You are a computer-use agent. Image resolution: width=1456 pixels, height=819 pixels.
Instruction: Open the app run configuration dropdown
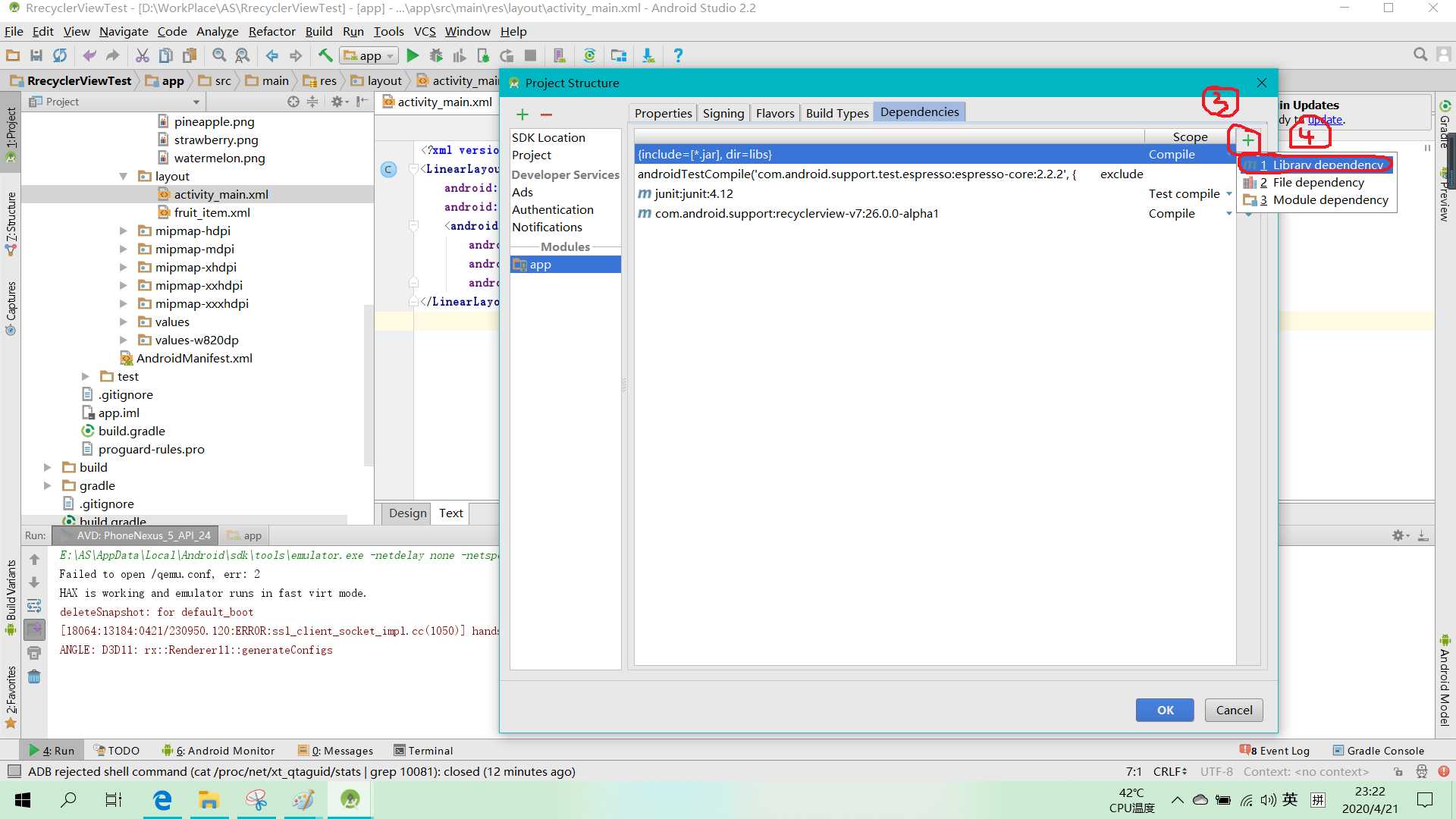pyautogui.click(x=369, y=55)
